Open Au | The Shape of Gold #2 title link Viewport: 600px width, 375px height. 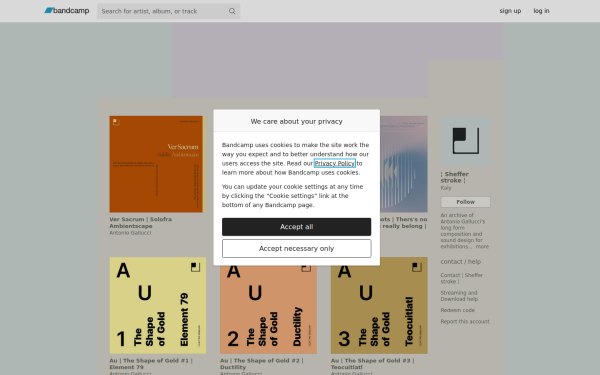[261, 364]
